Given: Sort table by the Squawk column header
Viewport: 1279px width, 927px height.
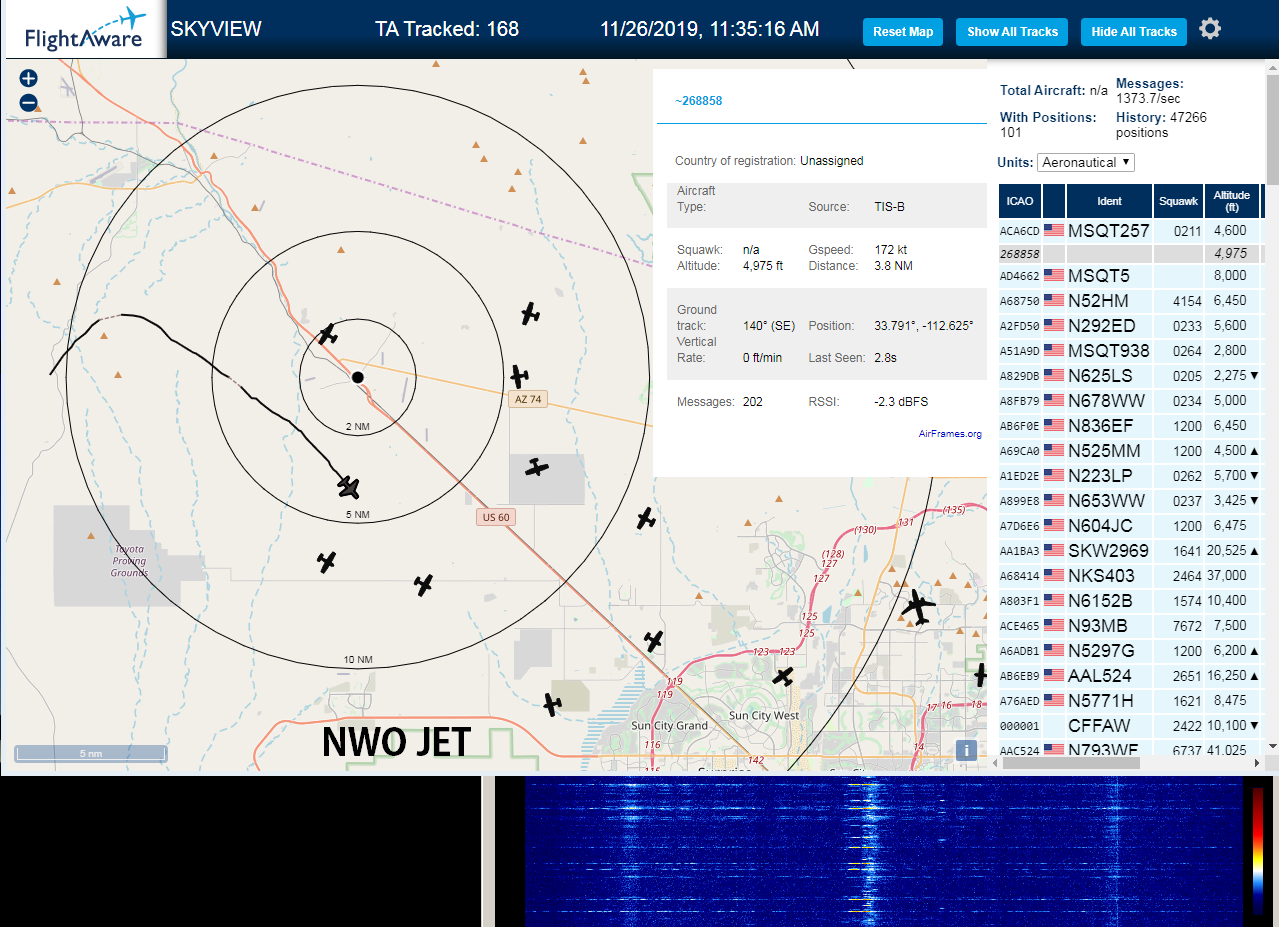Looking at the screenshot, I should (1178, 201).
